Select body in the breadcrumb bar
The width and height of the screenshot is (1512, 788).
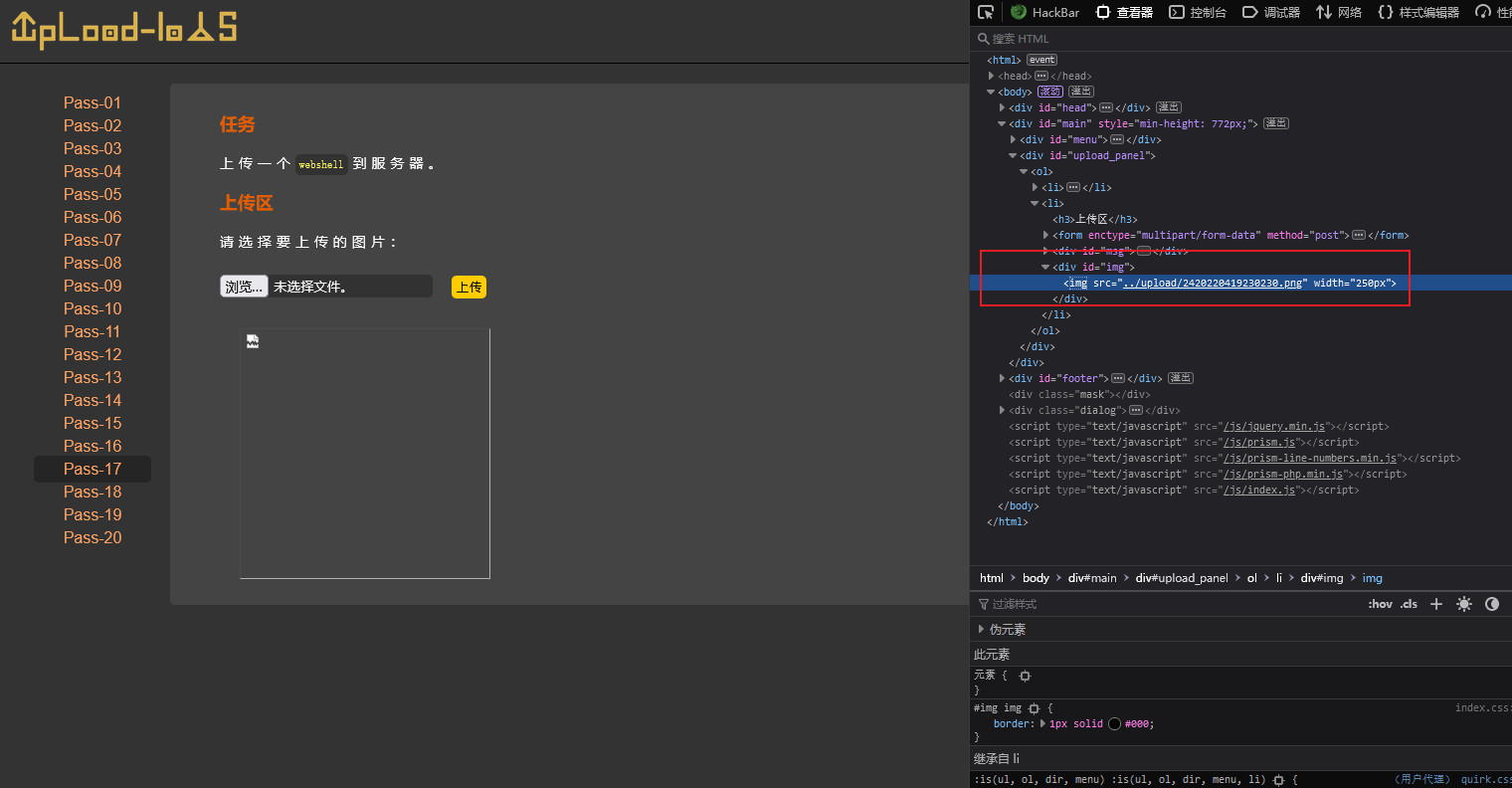click(x=1036, y=578)
